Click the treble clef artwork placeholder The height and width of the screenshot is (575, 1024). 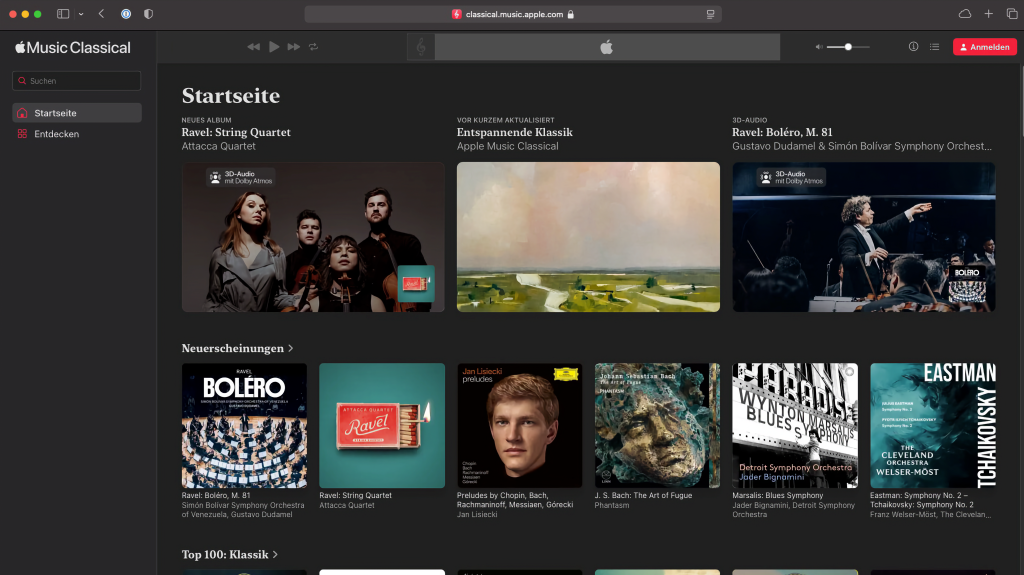[421, 47]
